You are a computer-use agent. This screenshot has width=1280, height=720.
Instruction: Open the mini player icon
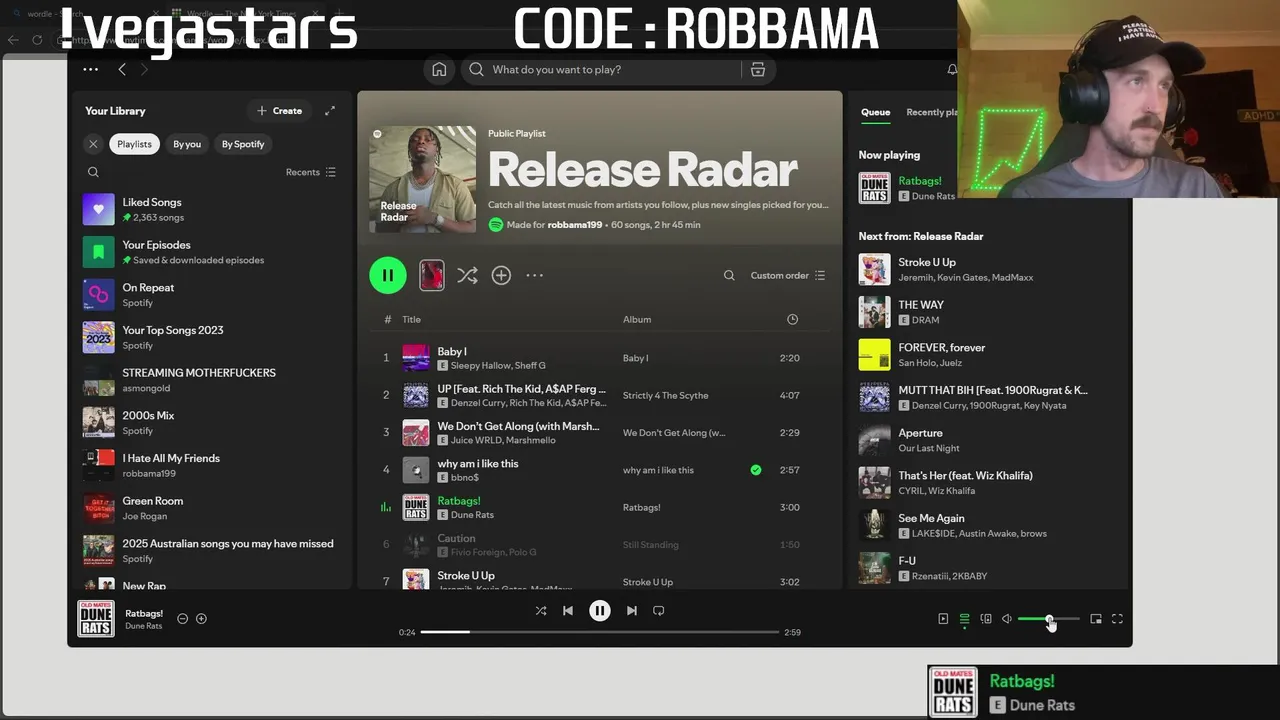coord(1096,619)
